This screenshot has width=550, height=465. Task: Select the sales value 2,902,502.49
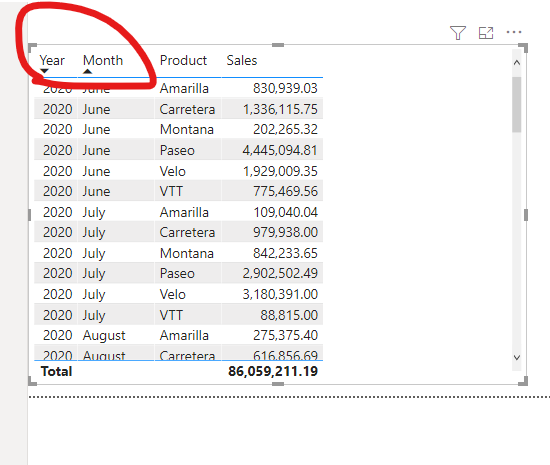point(280,274)
